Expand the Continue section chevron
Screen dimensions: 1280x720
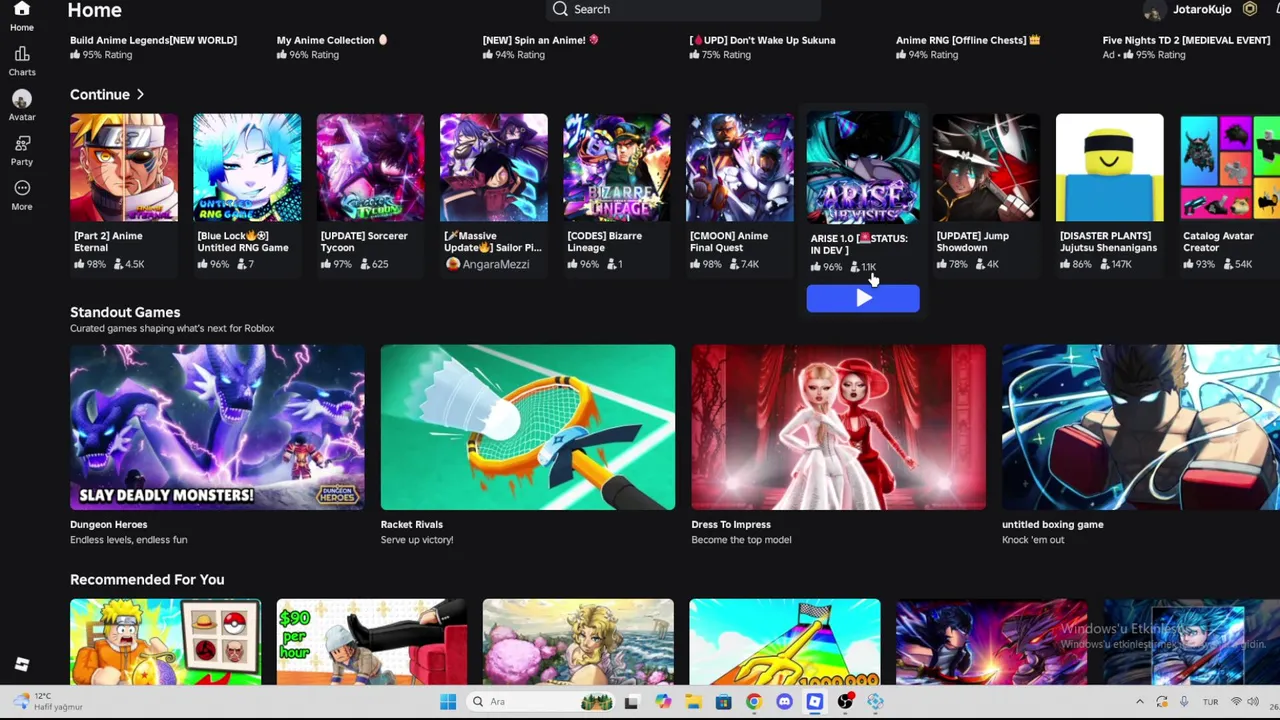pyautogui.click(x=140, y=94)
